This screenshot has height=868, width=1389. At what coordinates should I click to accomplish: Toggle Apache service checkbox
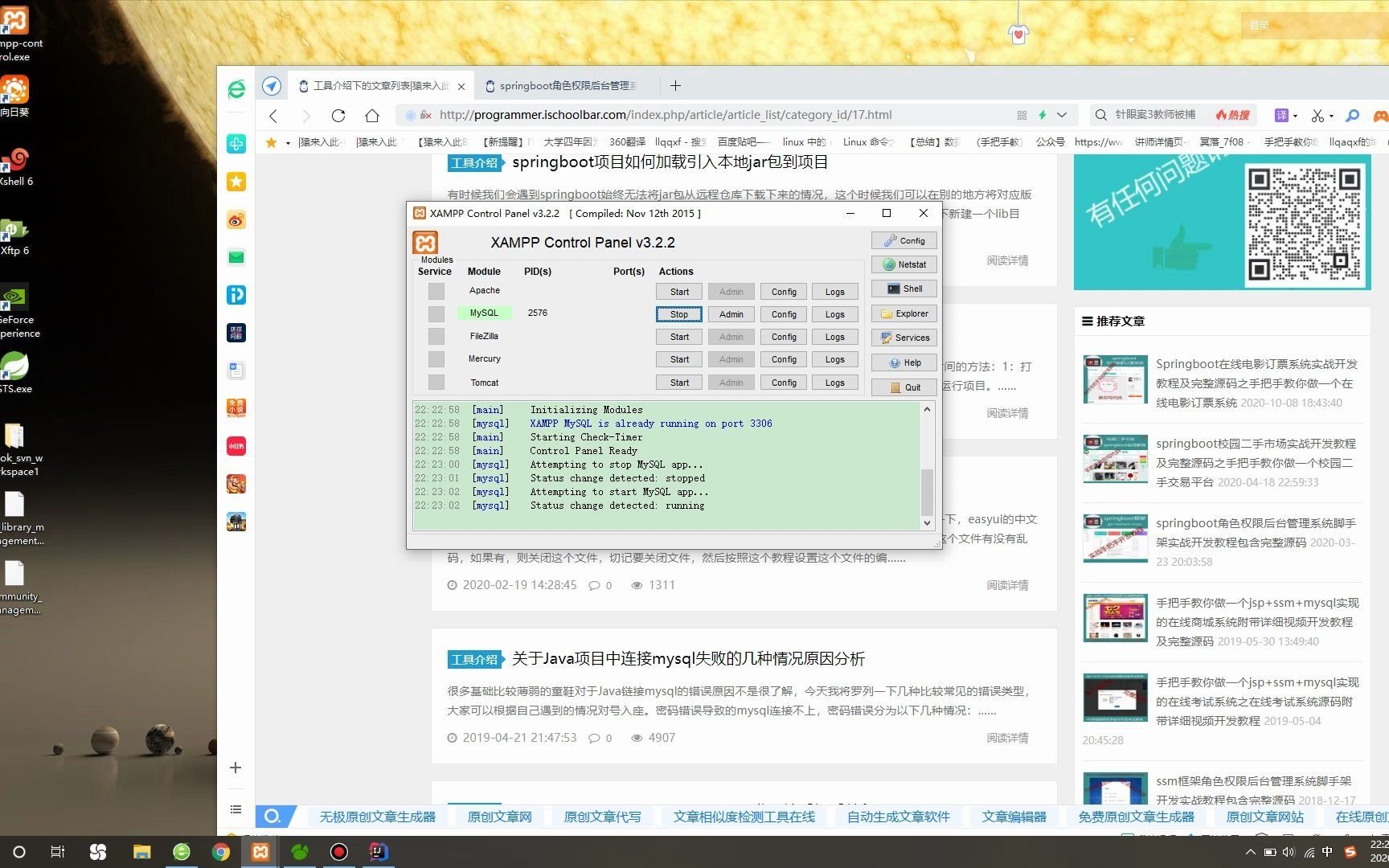pyautogui.click(x=436, y=291)
